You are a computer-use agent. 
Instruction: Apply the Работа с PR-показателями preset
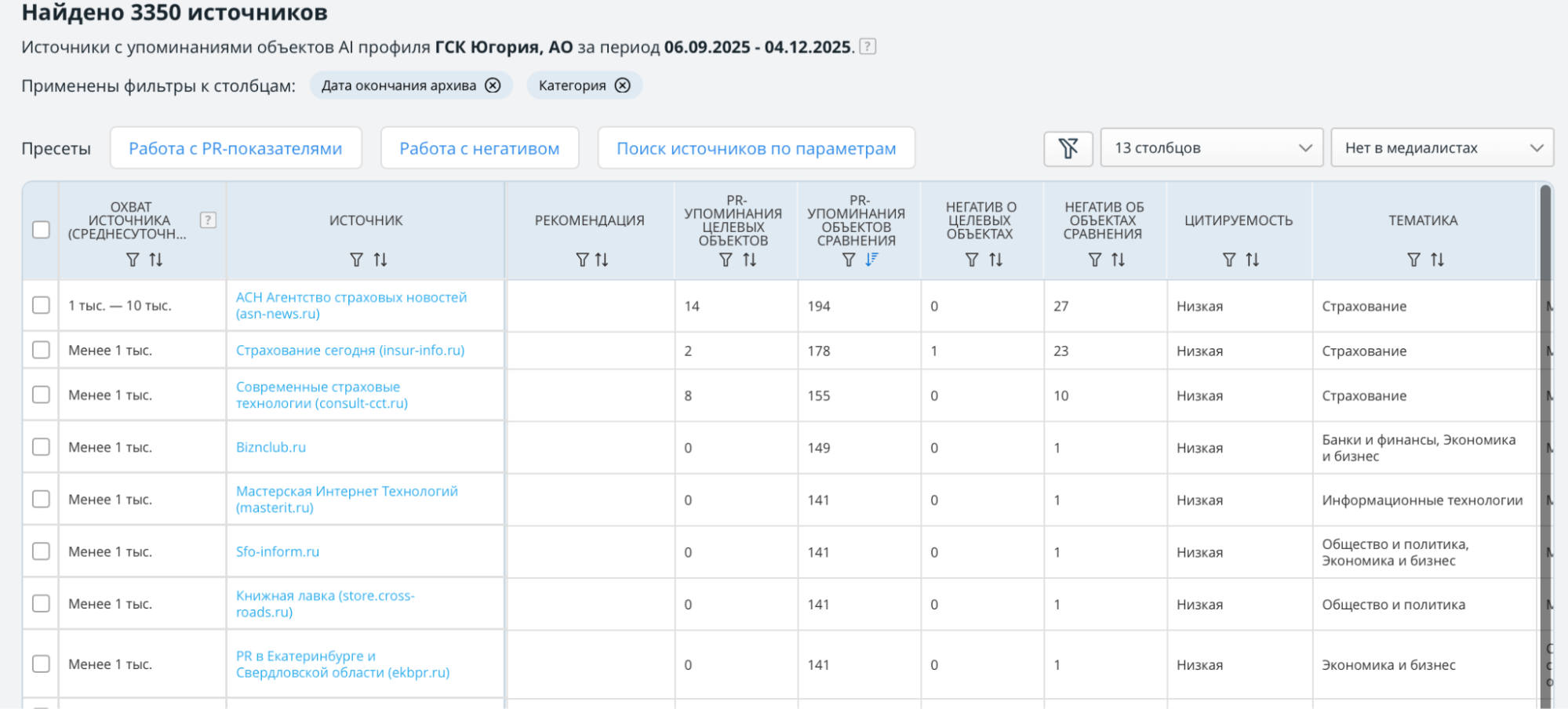pos(235,148)
